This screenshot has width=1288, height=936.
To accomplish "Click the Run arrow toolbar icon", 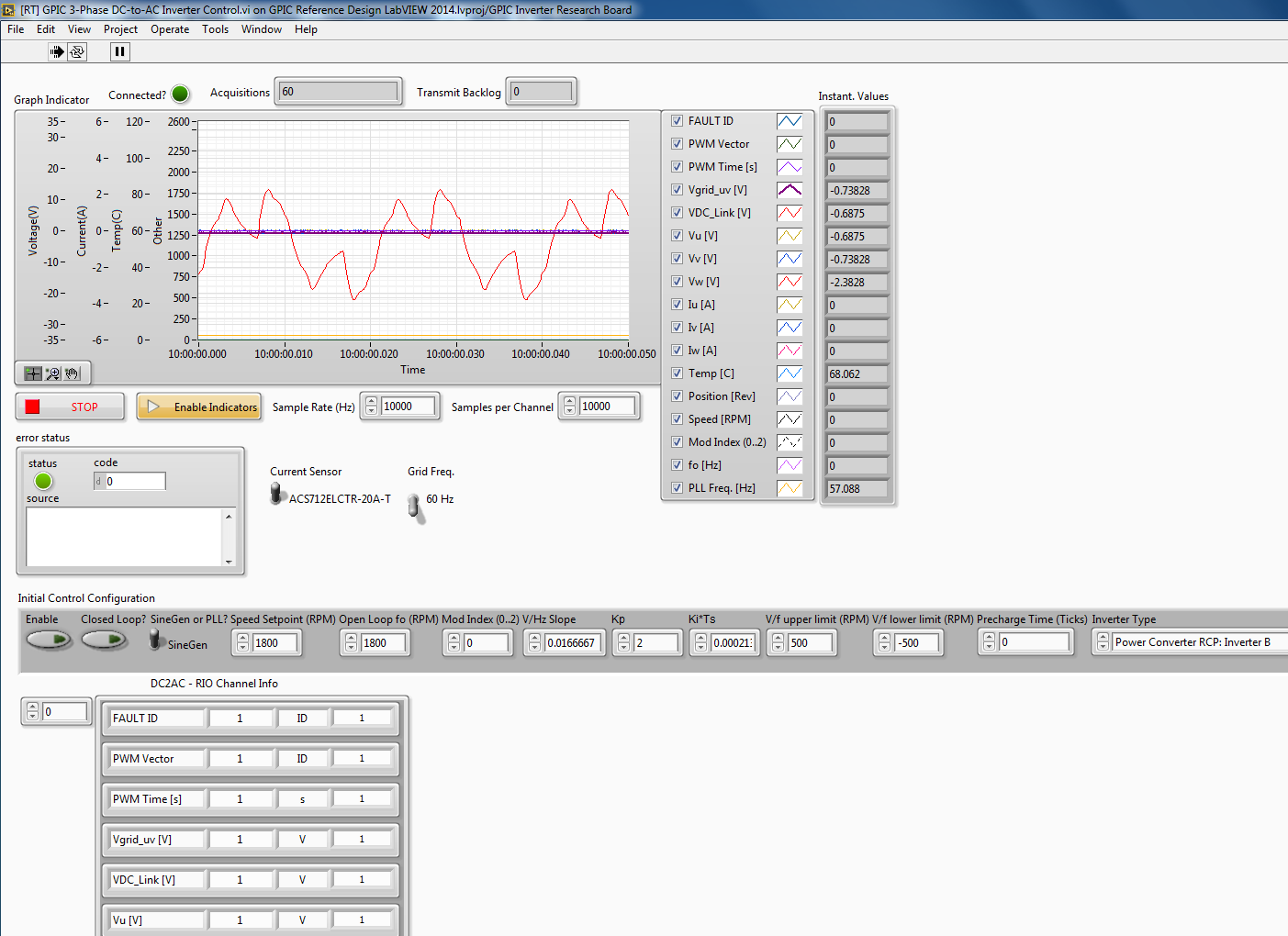I will coord(57,51).
